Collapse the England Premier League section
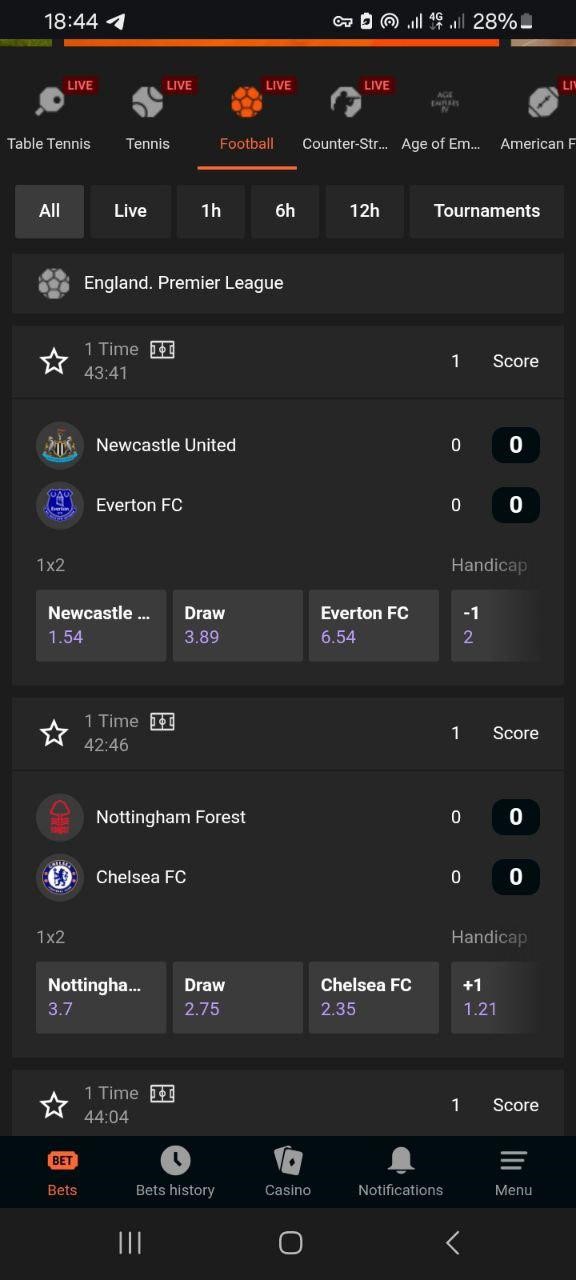Viewport: 576px width, 1280px height. [288, 283]
